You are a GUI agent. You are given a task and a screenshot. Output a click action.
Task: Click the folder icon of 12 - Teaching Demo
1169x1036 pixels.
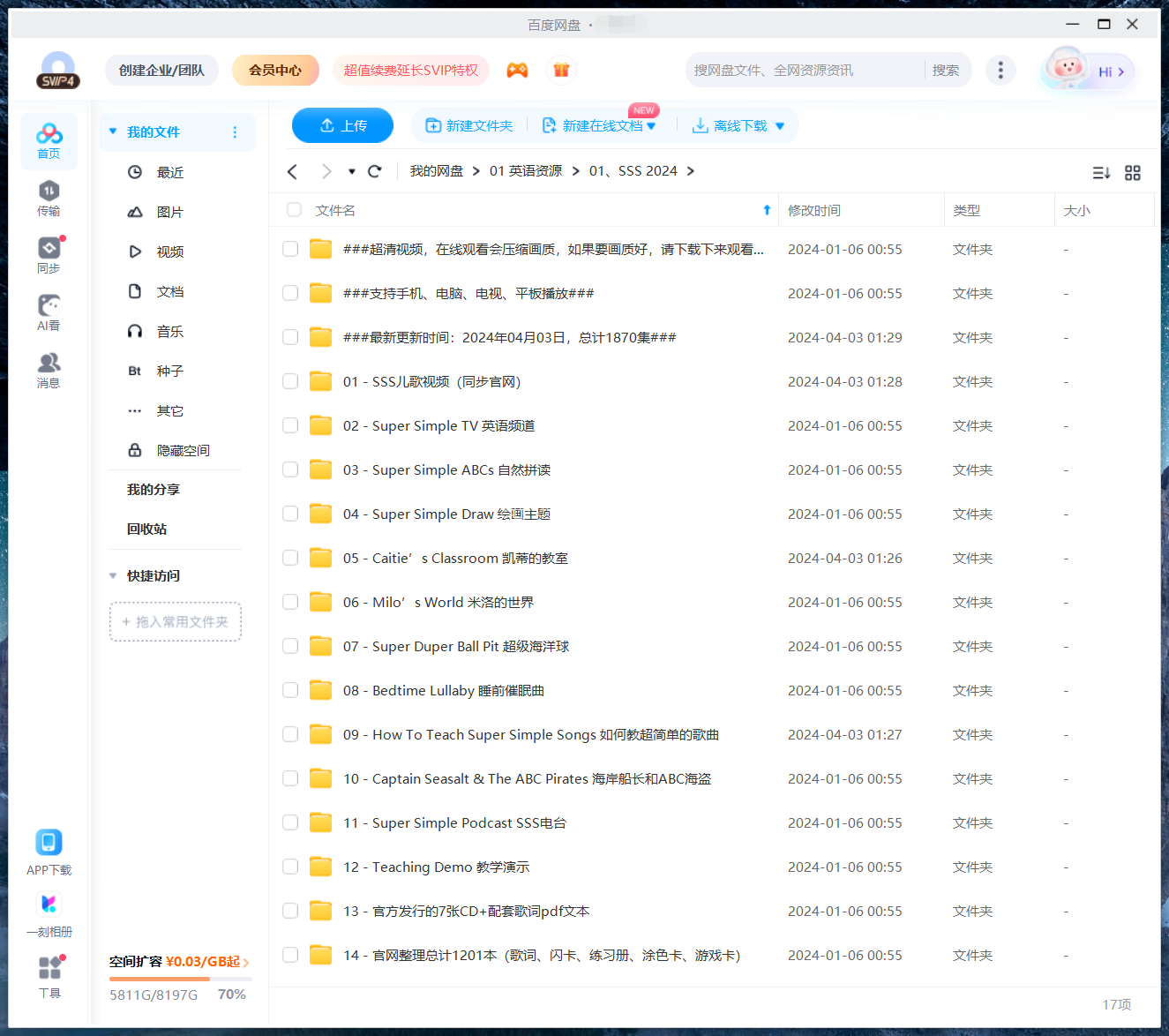coord(320,867)
